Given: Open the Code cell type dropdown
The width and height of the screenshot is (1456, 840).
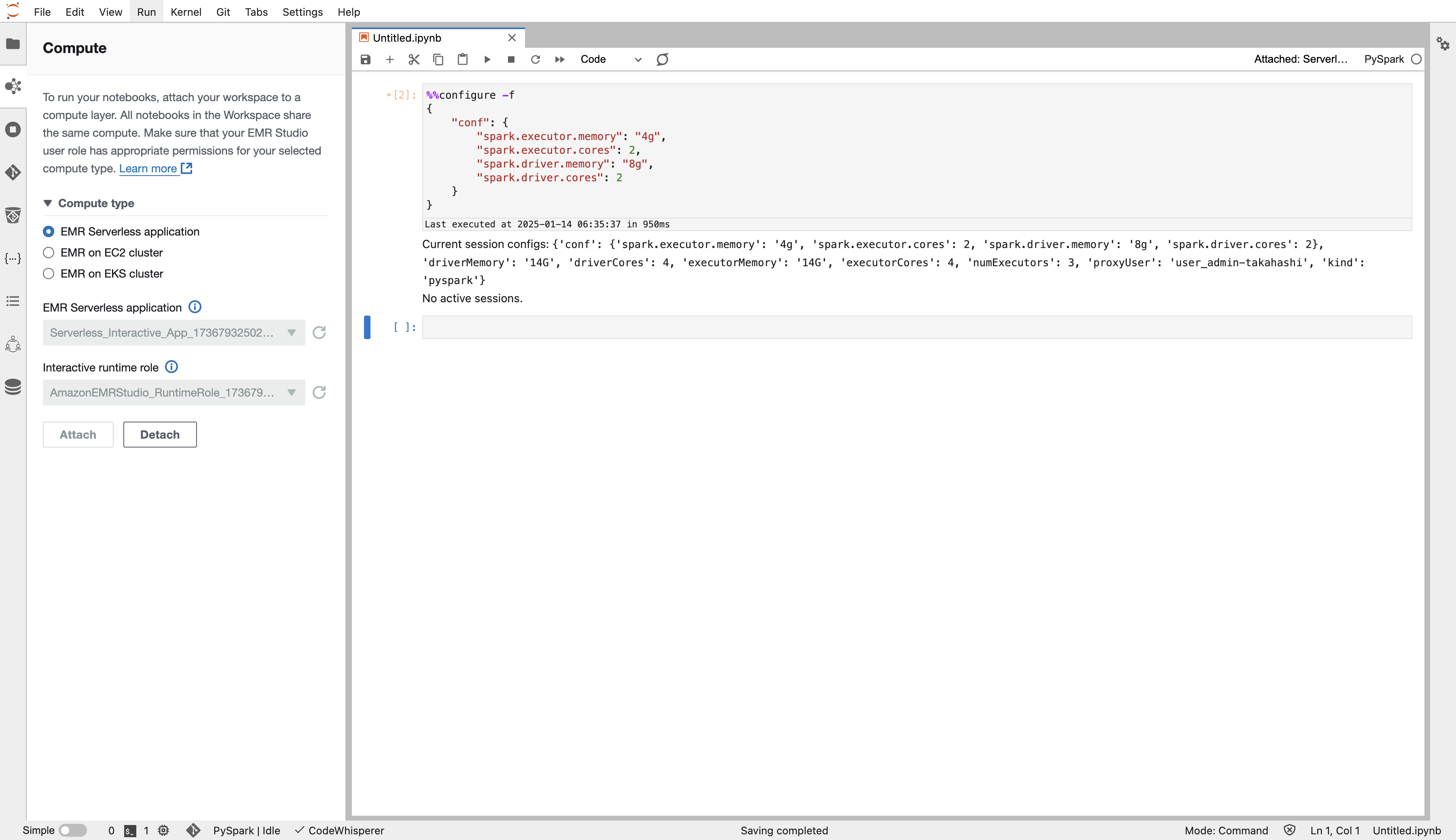Looking at the screenshot, I should pos(611,59).
